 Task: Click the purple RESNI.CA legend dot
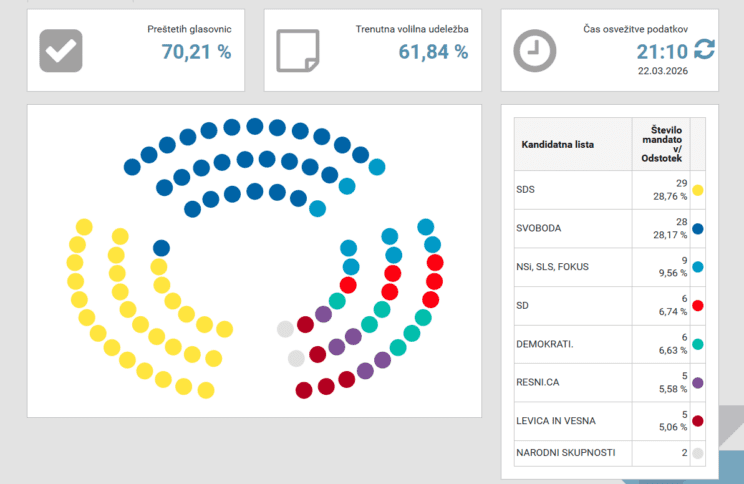tap(697, 383)
